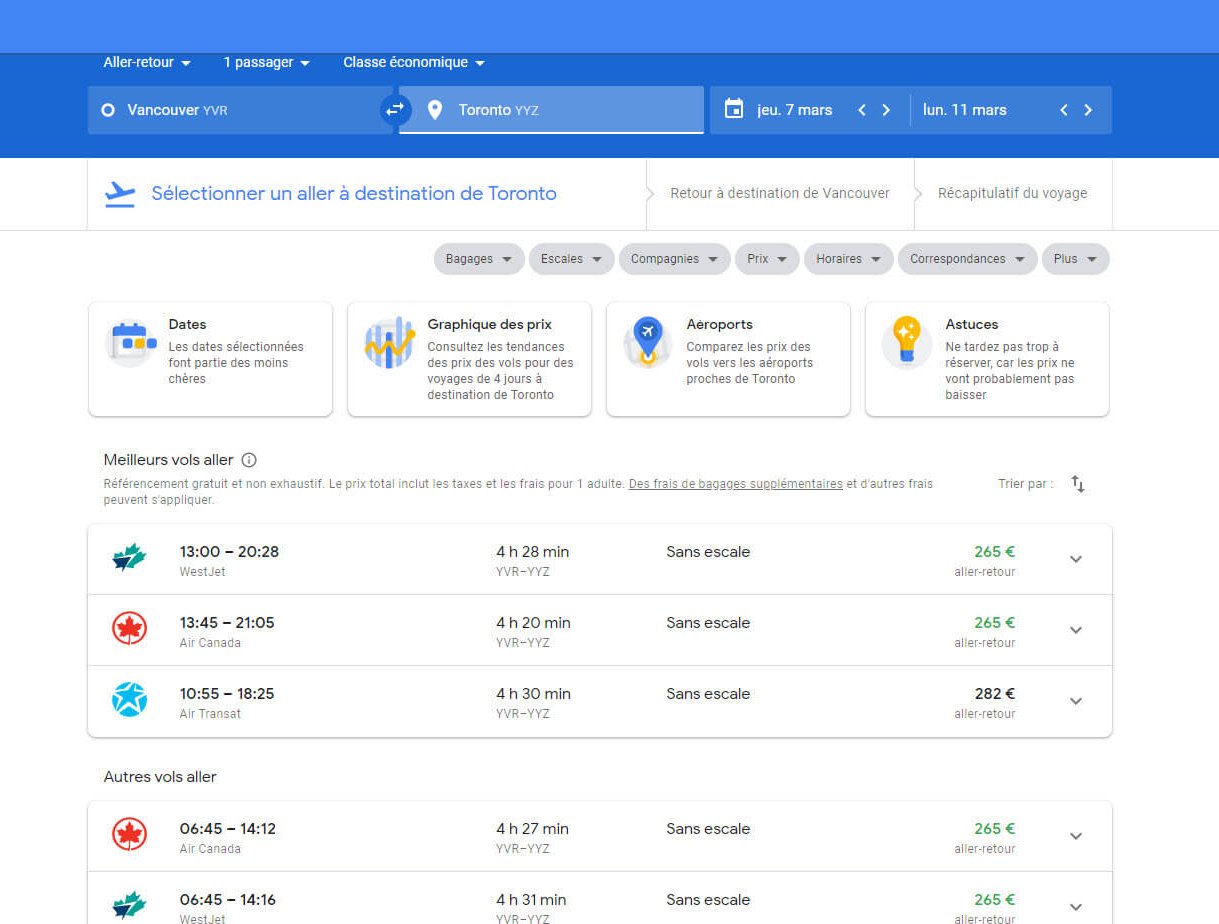The image size is (1219, 924).
Task: Click the Dates calendar card icon
Action: [x=131, y=342]
